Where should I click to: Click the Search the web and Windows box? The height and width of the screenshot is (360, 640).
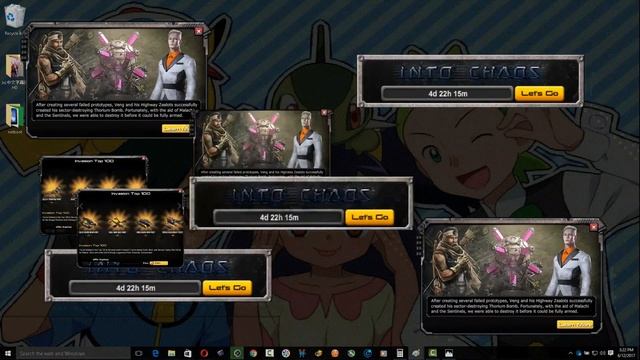tap(73, 353)
